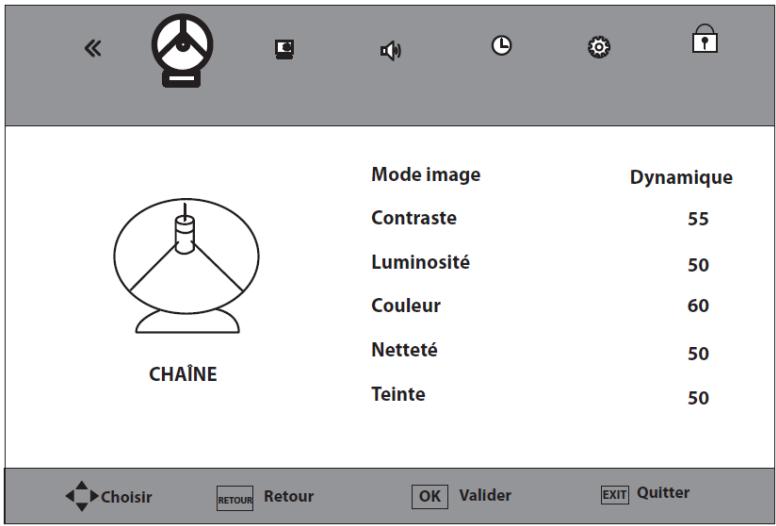Open the picture settings menu icon
Image resolution: width=776 pixels, height=526 pixels.
point(285,49)
